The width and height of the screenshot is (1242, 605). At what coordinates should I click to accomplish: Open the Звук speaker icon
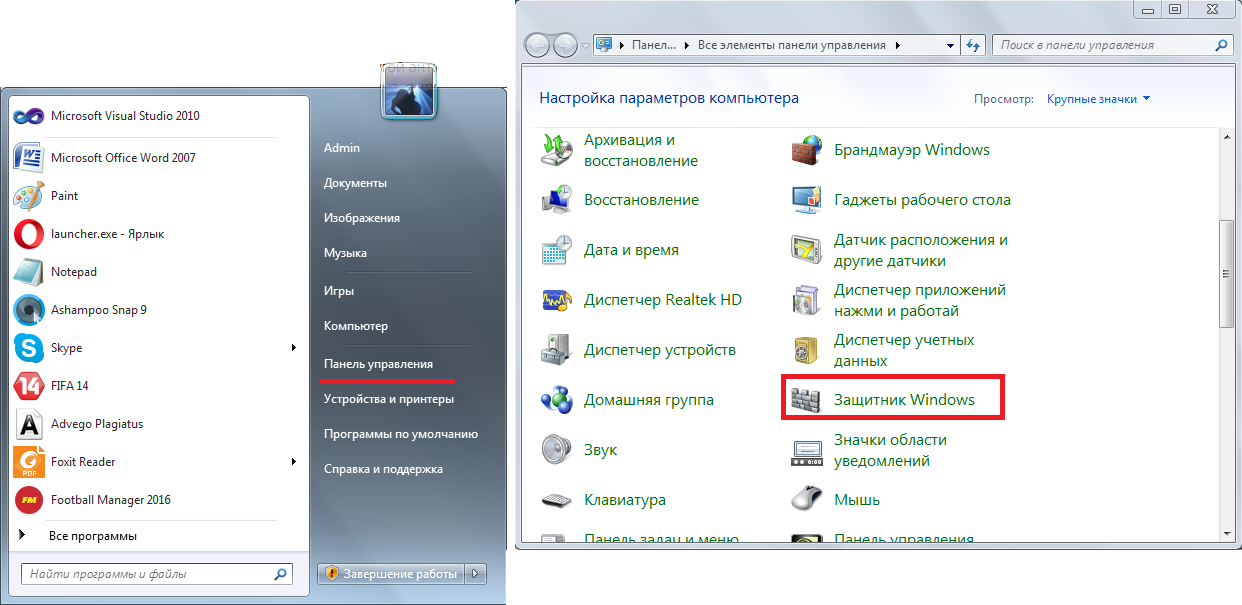557,450
